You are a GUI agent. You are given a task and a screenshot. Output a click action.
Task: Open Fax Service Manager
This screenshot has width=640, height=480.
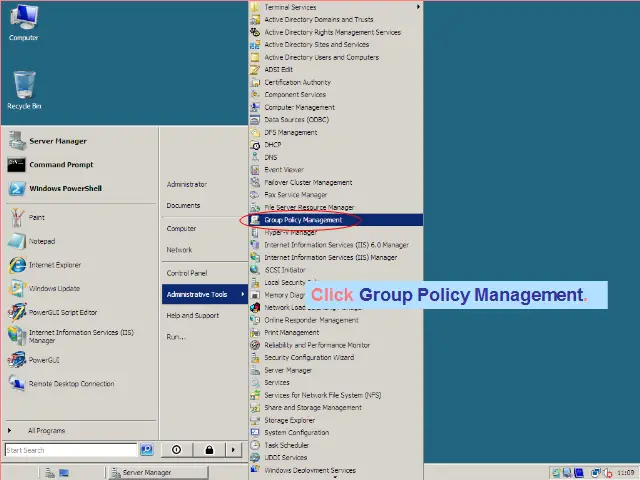[x=336, y=195]
